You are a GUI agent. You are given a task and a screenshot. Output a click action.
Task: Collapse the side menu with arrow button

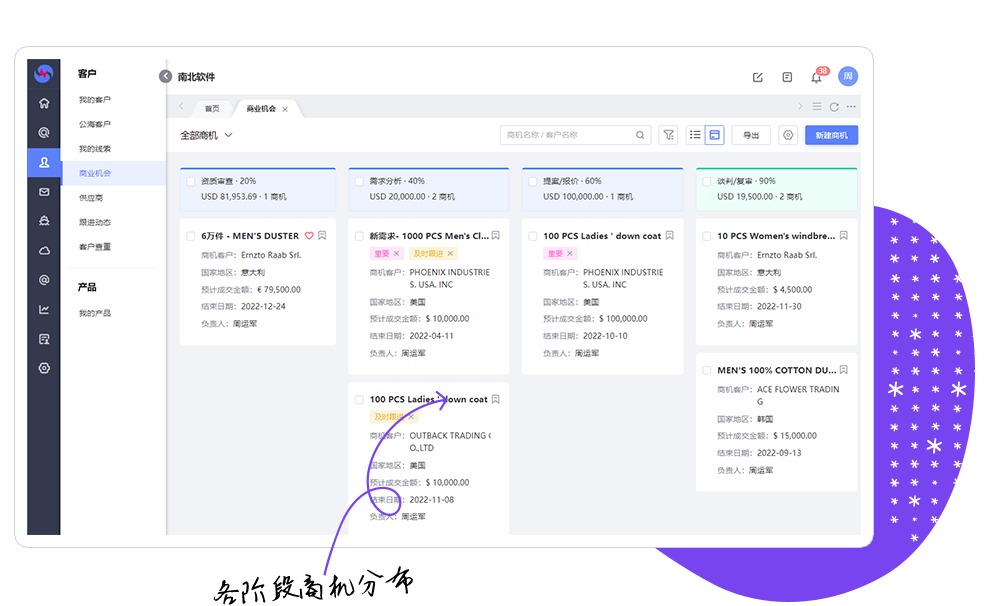point(165,77)
